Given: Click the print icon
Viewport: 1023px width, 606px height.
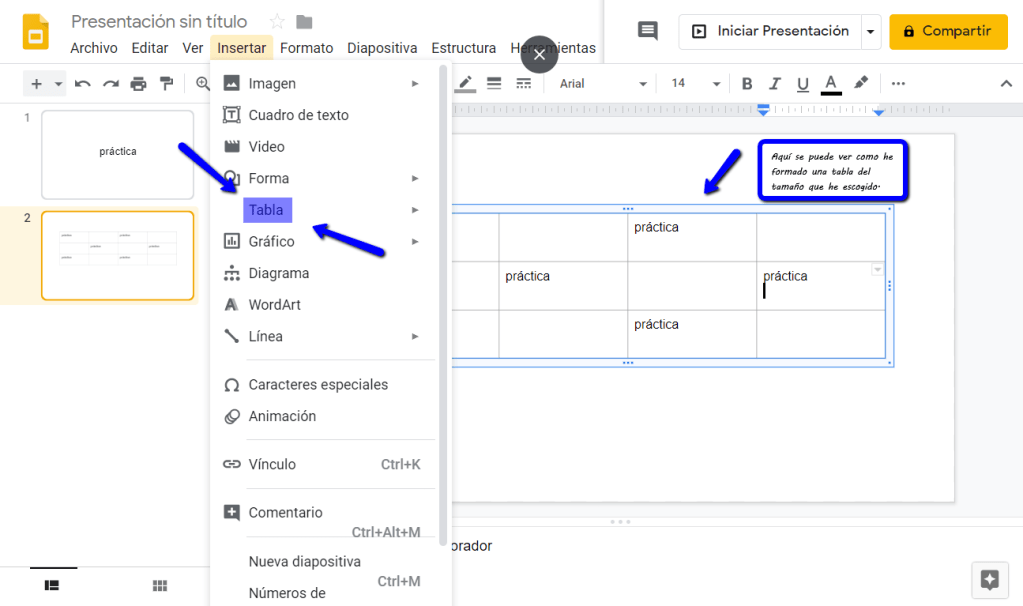Looking at the screenshot, I should 138,84.
